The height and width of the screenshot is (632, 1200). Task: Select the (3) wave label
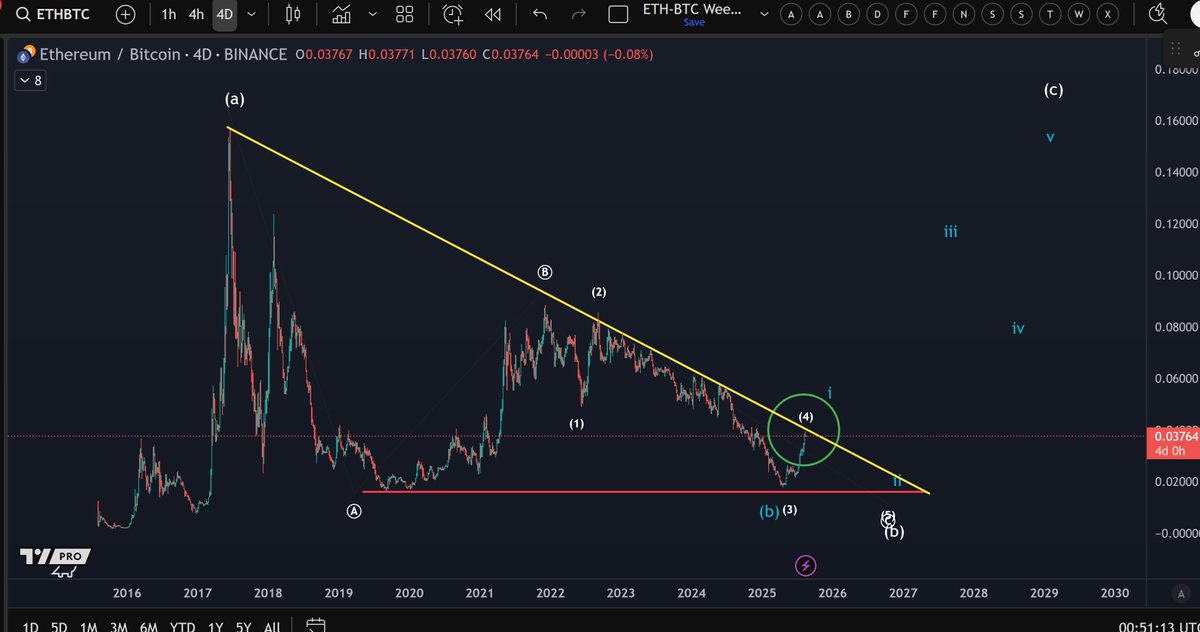(790, 510)
